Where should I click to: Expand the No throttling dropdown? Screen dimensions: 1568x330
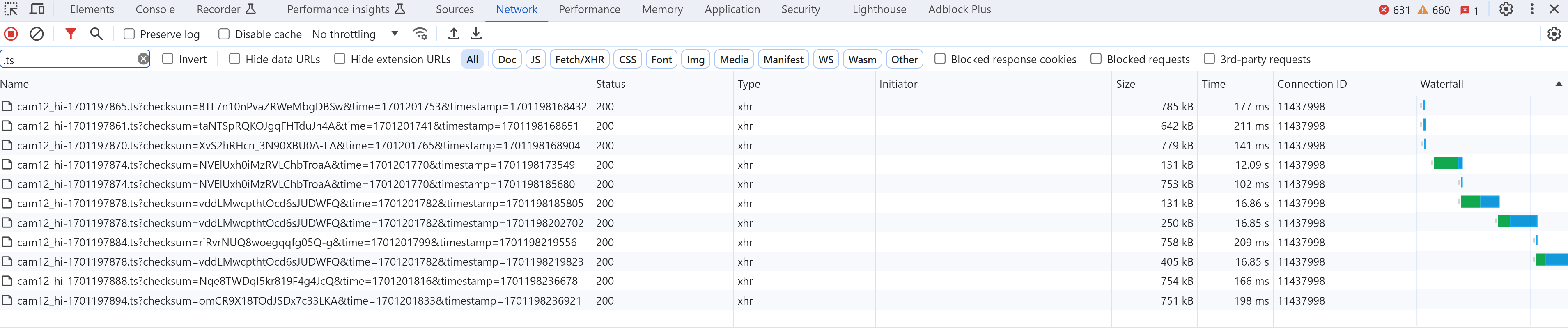(395, 34)
